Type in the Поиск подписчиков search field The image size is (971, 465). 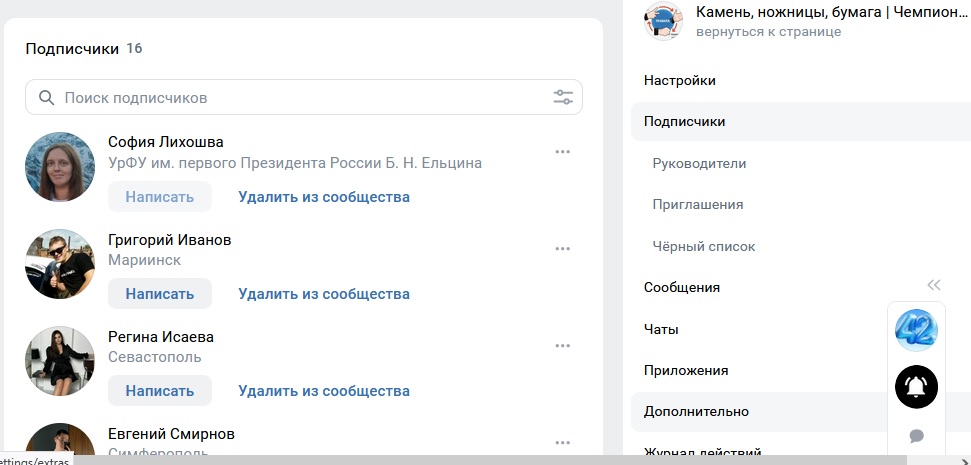click(300, 98)
